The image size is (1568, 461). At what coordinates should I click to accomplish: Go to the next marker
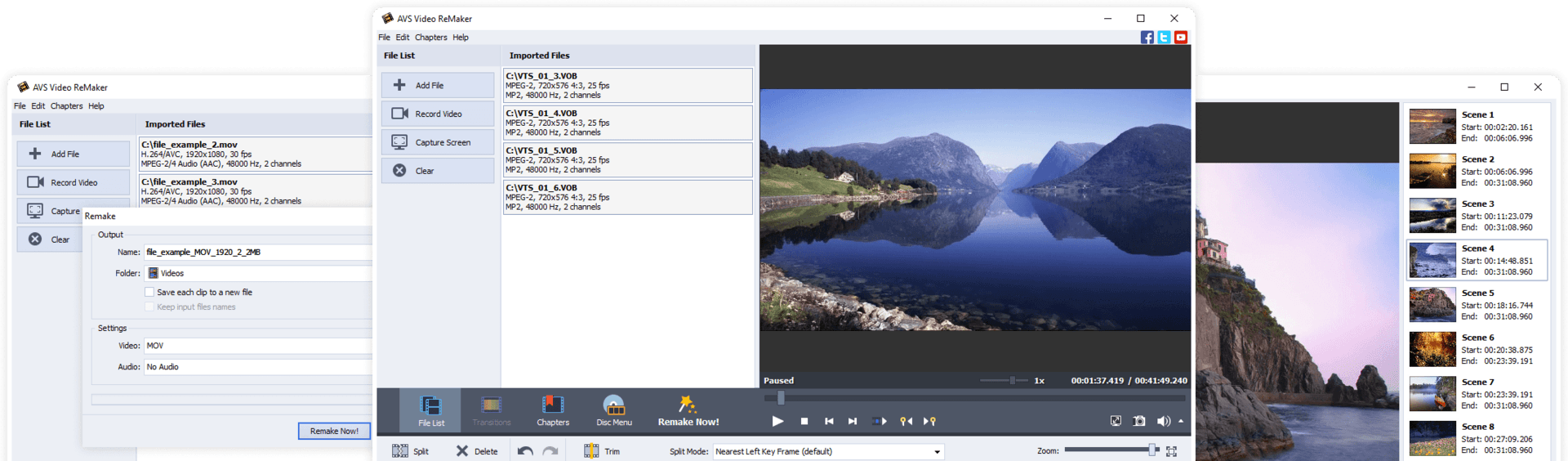pos(929,421)
